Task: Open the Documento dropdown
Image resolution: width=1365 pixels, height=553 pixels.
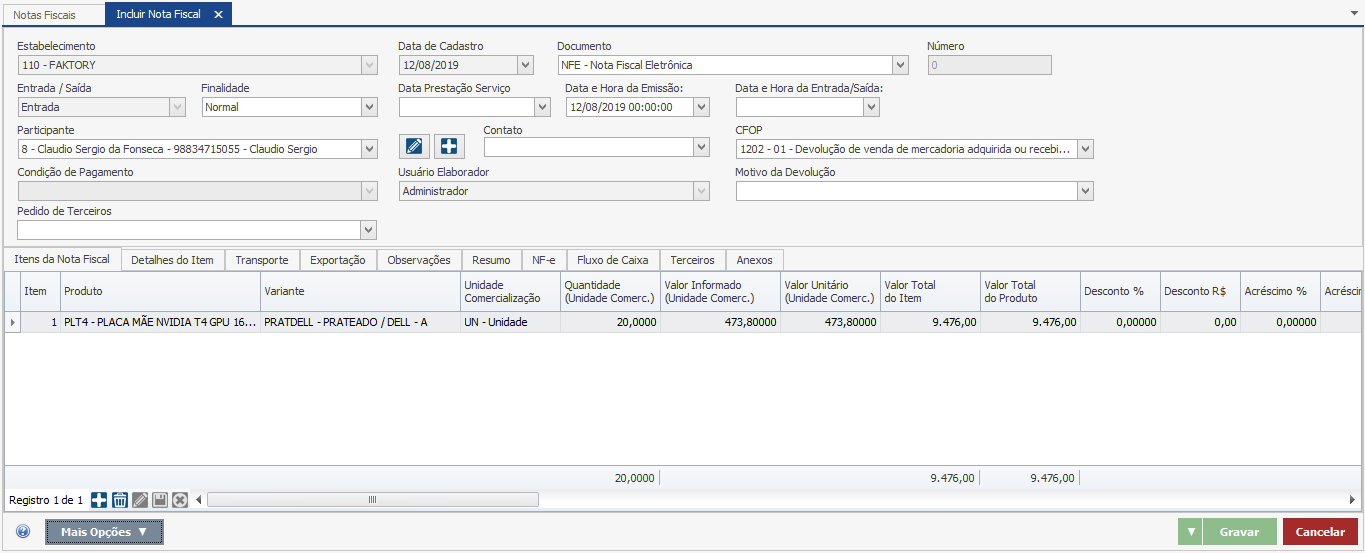Action: coord(900,65)
